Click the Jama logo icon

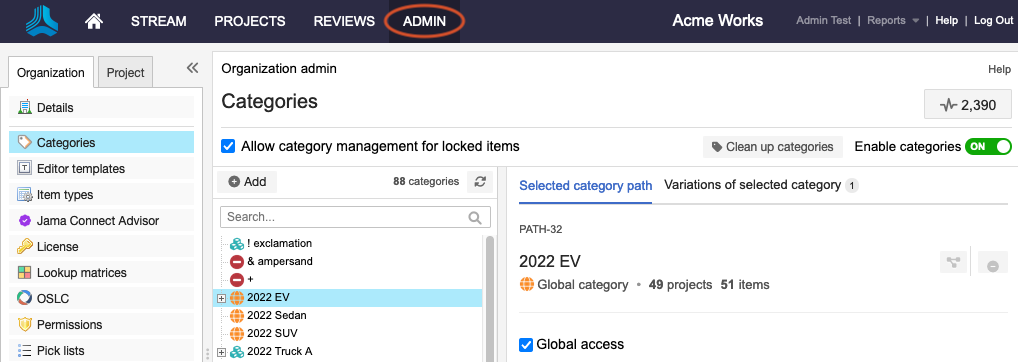click(42, 21)
